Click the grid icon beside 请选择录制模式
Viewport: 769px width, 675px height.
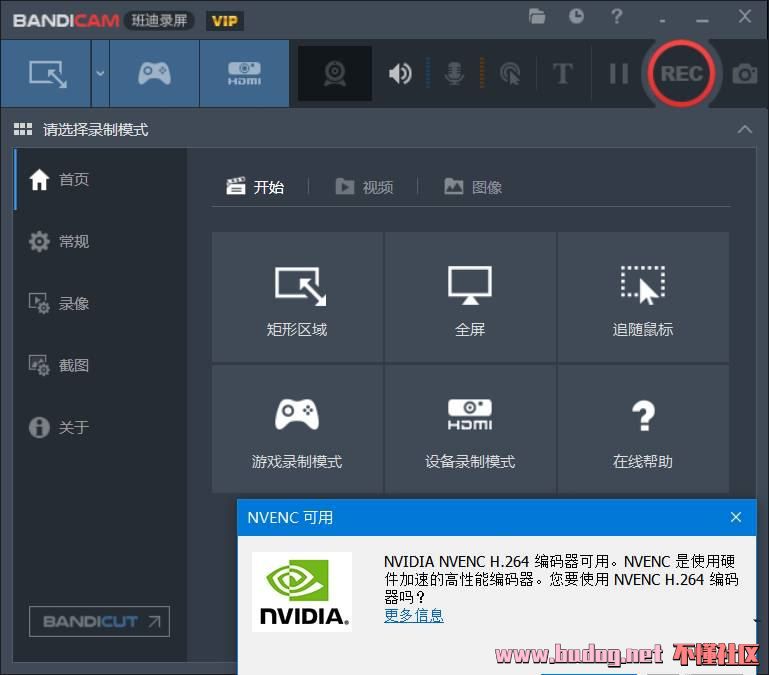(23, 129)
